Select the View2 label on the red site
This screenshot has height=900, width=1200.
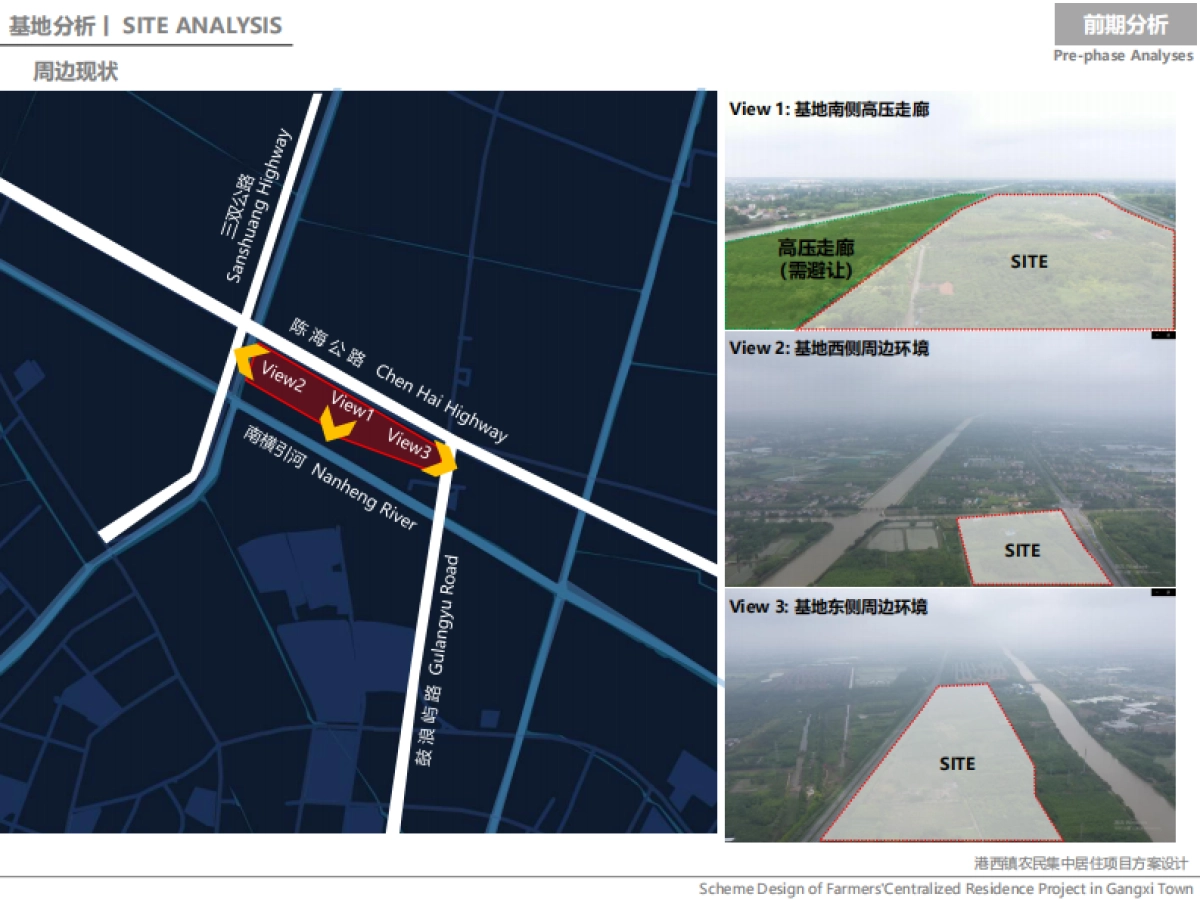[283, 378]
